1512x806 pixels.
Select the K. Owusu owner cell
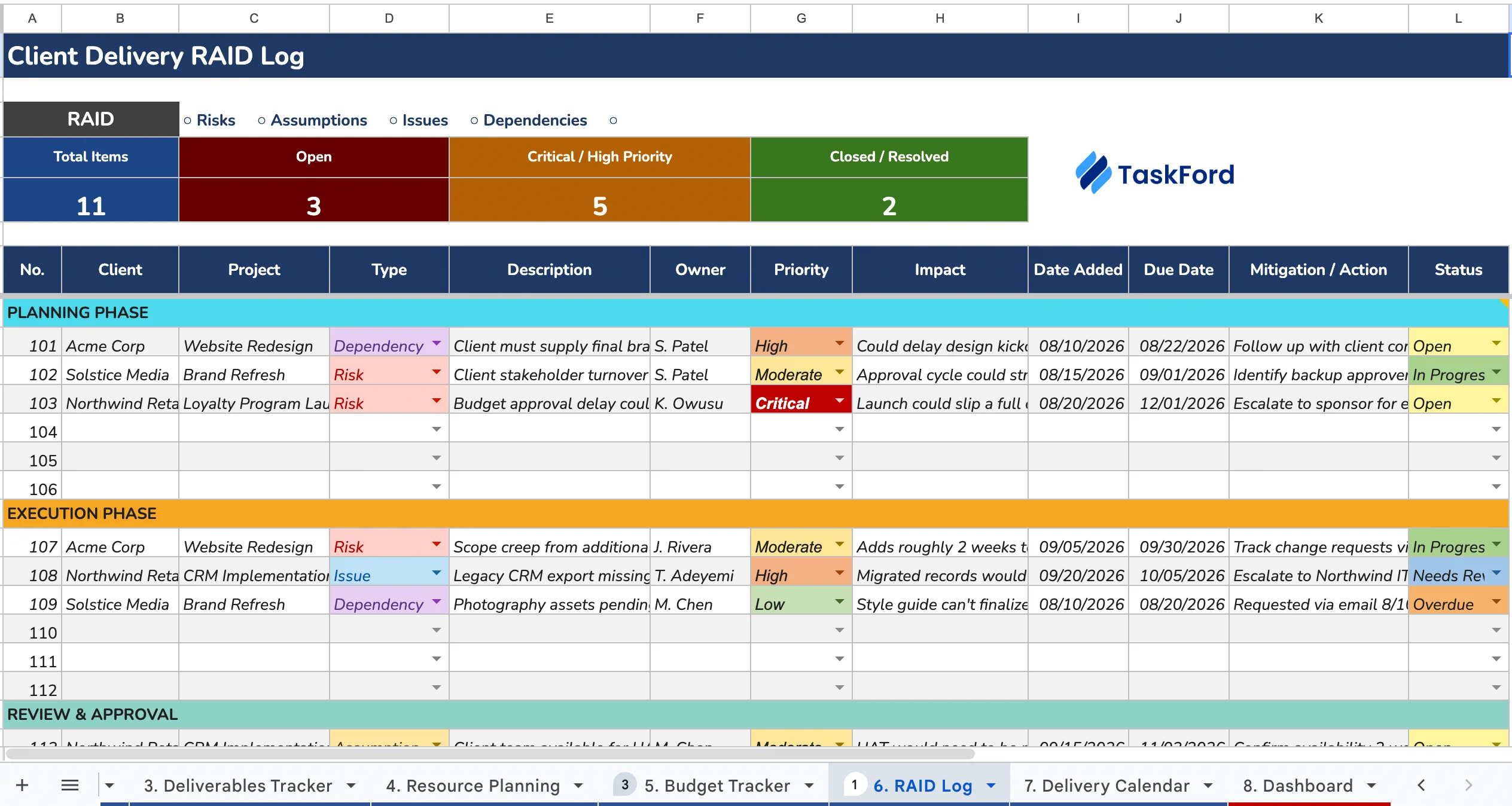click(x=700, y=401)
